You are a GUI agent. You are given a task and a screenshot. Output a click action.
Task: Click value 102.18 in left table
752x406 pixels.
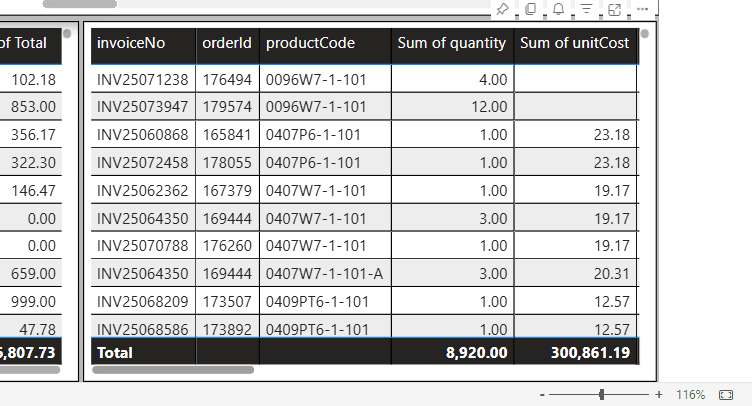(x=34, y=80)
